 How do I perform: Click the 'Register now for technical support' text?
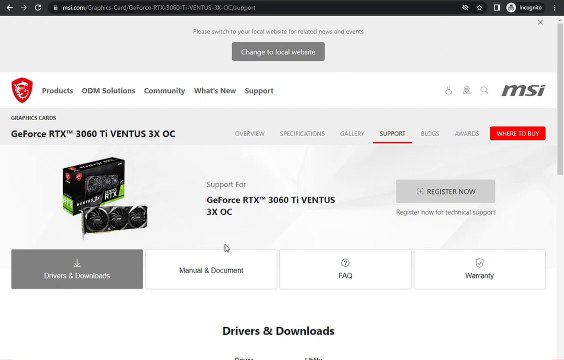point(446,212)
